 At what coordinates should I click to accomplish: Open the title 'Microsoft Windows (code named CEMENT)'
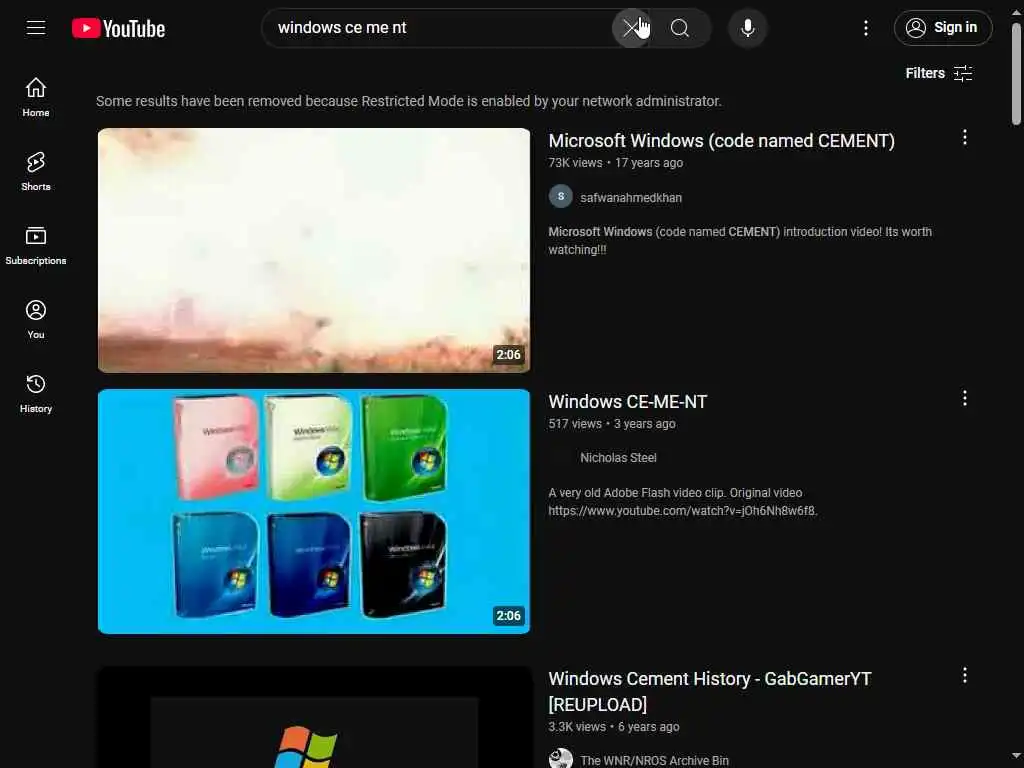722,140
